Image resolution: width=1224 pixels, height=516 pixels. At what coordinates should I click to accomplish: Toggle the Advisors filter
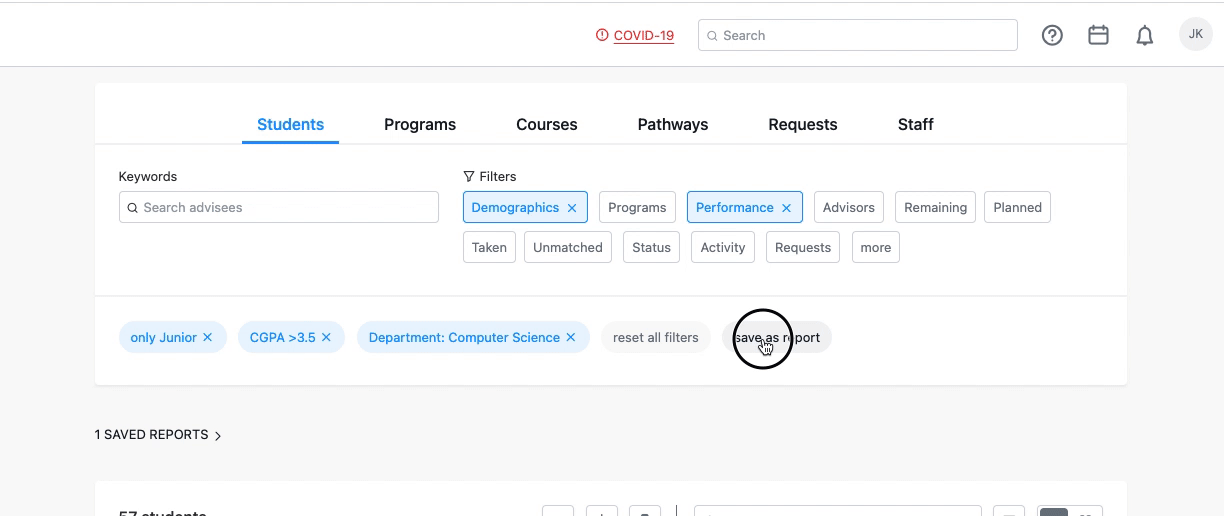tap(848, 208)
